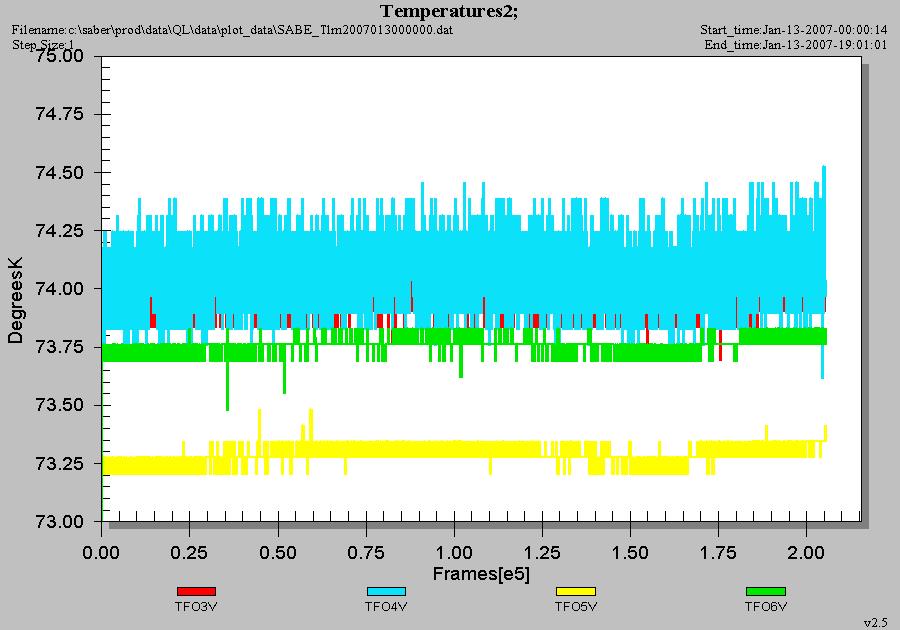Image resolution: width=900 pixels, height=630 pixels.
Task: Click the cyan TFO4V legend swatch
Action: [386, 591]
